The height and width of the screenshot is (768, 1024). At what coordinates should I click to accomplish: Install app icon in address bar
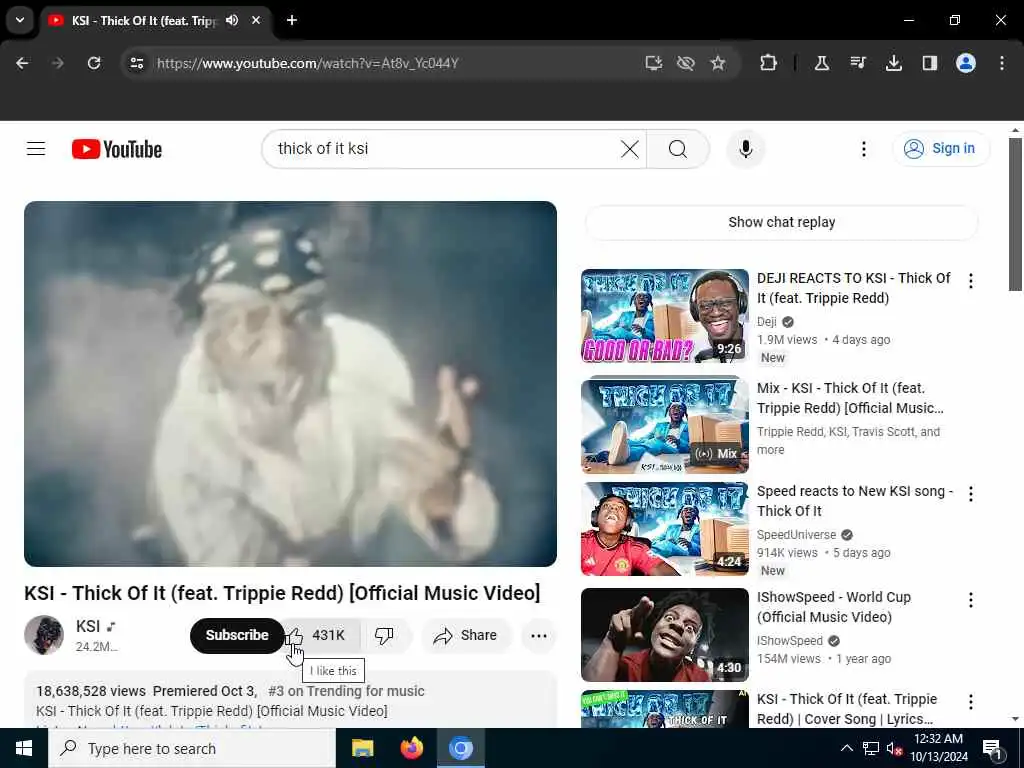654,63
